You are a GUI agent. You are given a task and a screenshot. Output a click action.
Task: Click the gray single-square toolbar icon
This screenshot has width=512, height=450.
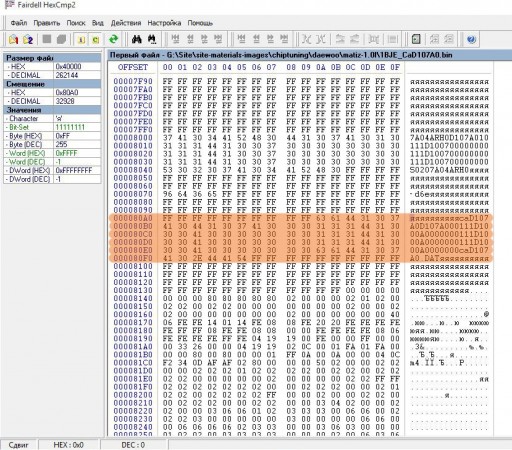[x=47, y=39]
